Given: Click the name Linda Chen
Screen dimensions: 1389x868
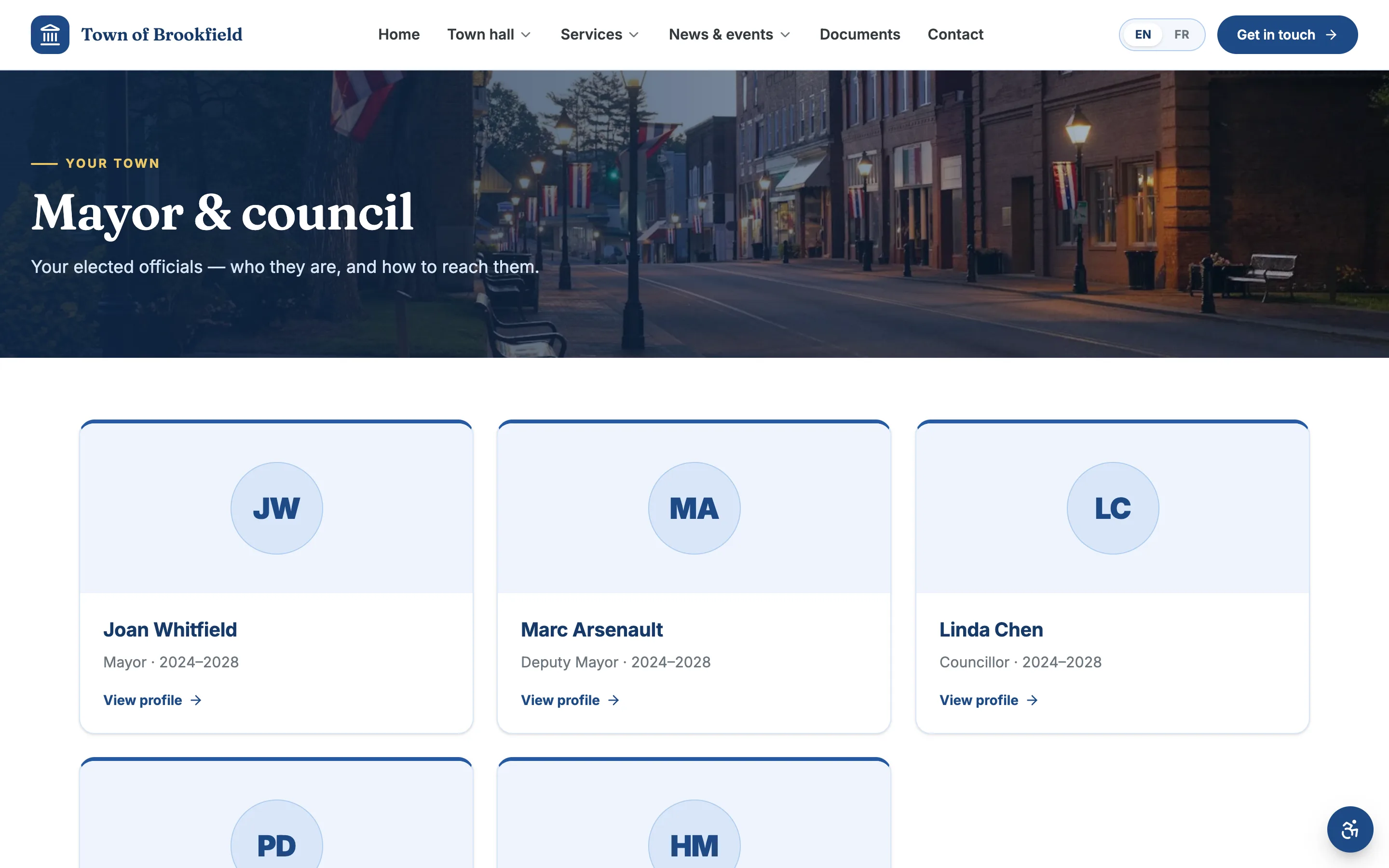Looking at the screenshot, I should [x=991, y=629].
